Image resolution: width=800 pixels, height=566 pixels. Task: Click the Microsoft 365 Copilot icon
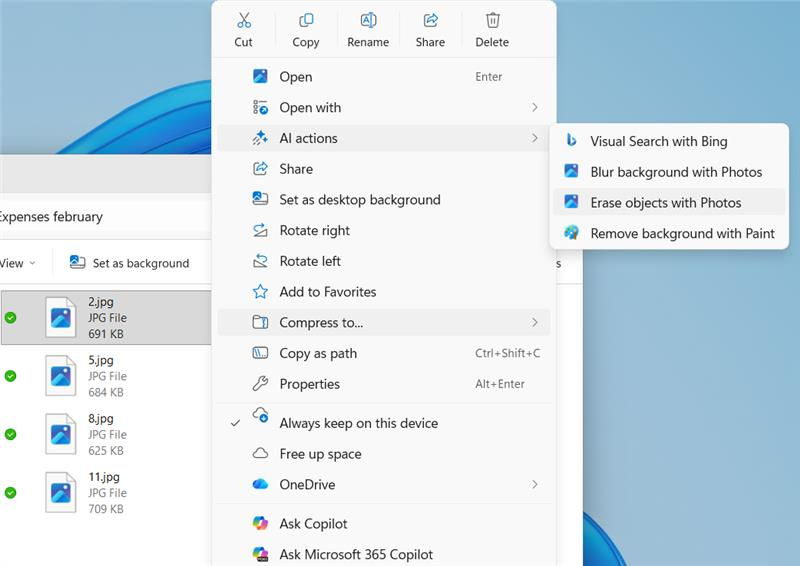point(260,554)
